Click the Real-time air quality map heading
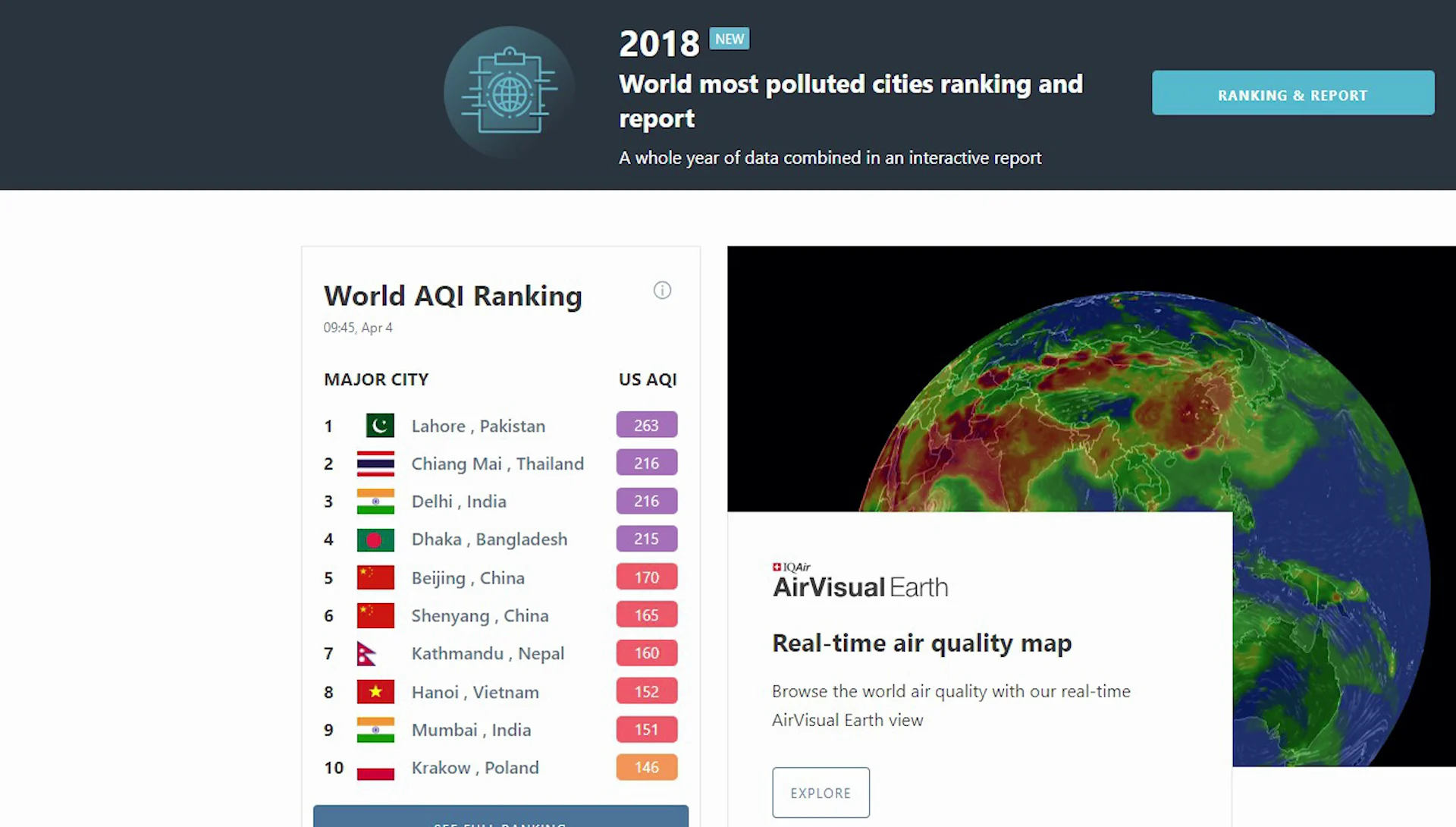Screen dimensions: 1456x827 (921, 643)
